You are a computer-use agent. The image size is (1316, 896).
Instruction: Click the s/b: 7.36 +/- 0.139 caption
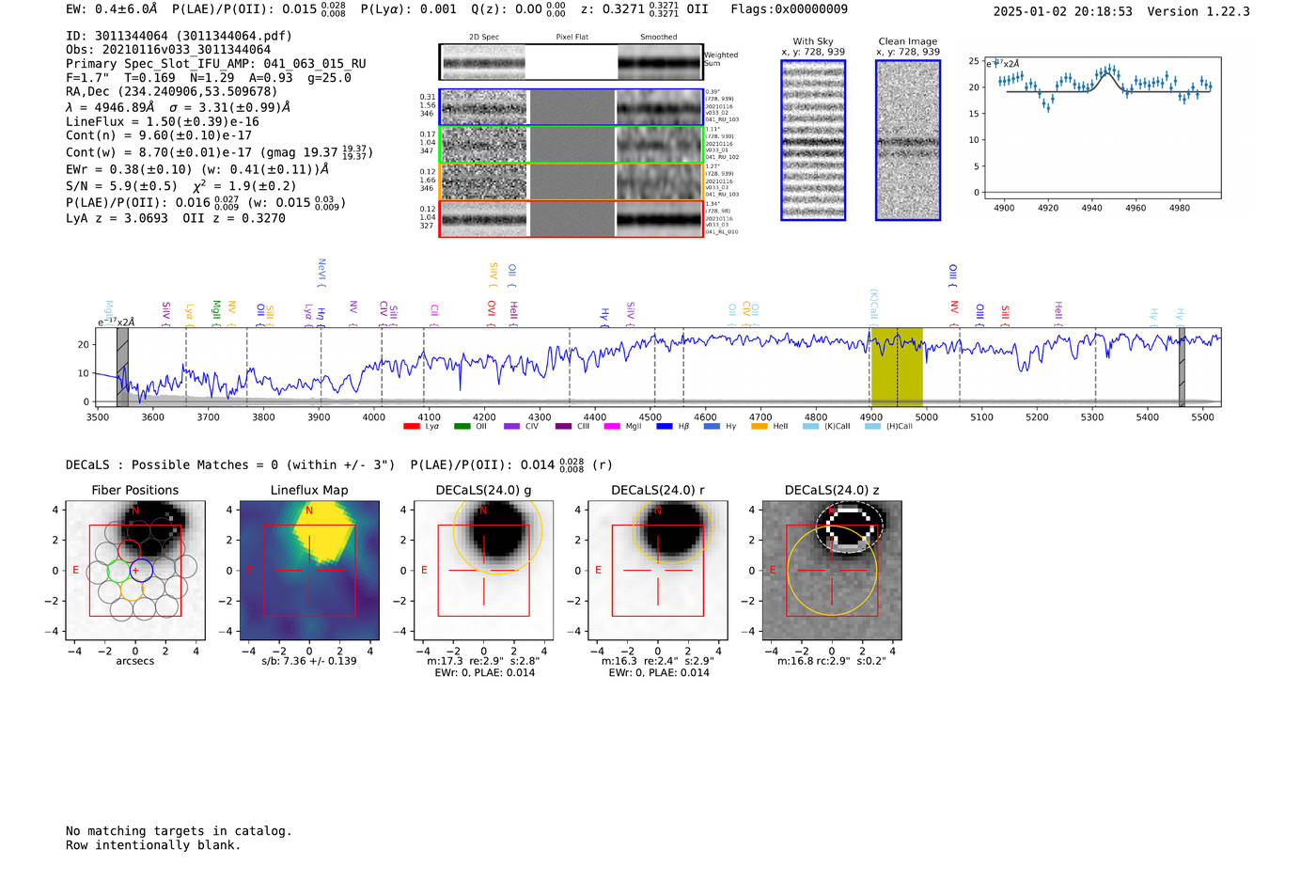(x=309, y=661)
